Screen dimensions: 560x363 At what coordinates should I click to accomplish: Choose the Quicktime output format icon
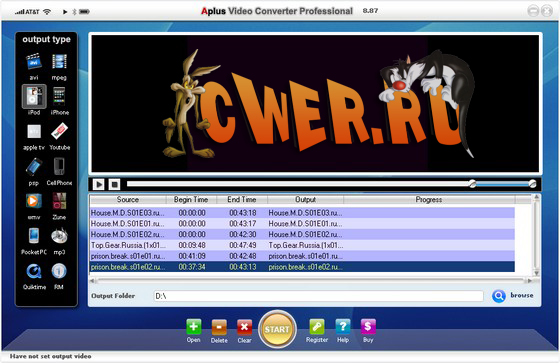pyautogui.click(x=34, y=271)
